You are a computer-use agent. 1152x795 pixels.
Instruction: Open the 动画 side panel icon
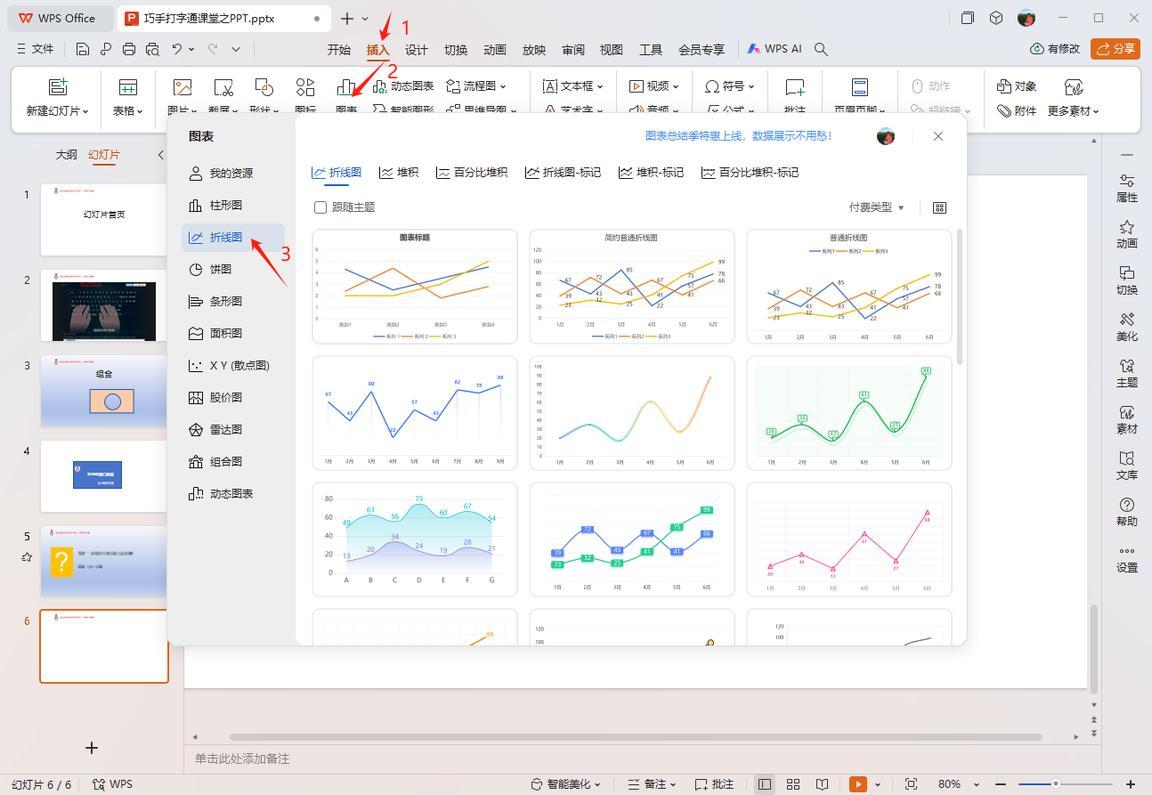(x=1127, y=234)
